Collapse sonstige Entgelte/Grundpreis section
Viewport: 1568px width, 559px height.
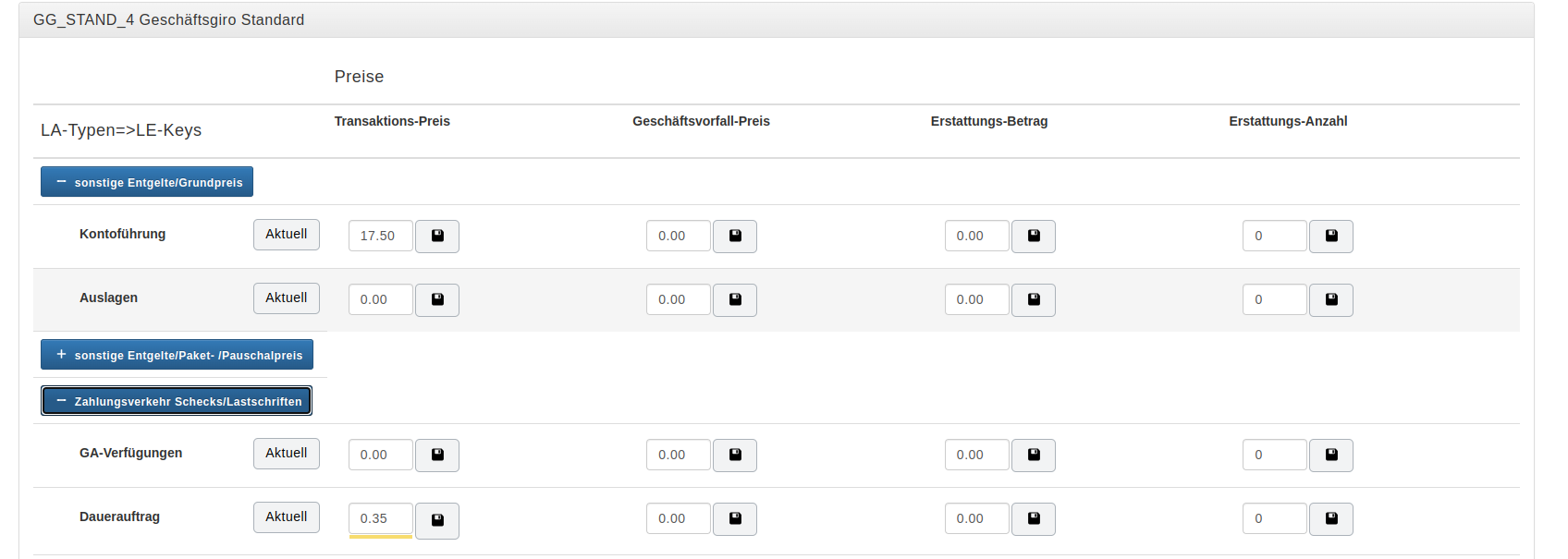tap(147, 182)
